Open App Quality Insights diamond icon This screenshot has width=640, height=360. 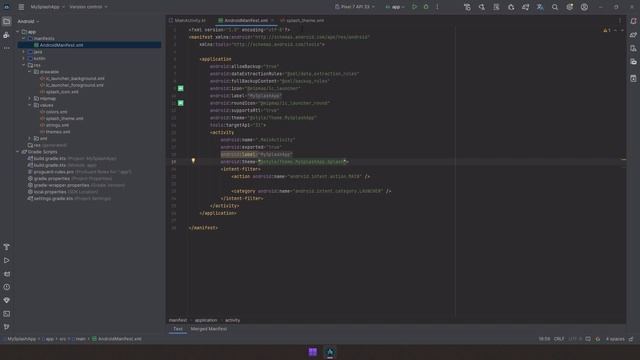[x=7, y=300]
